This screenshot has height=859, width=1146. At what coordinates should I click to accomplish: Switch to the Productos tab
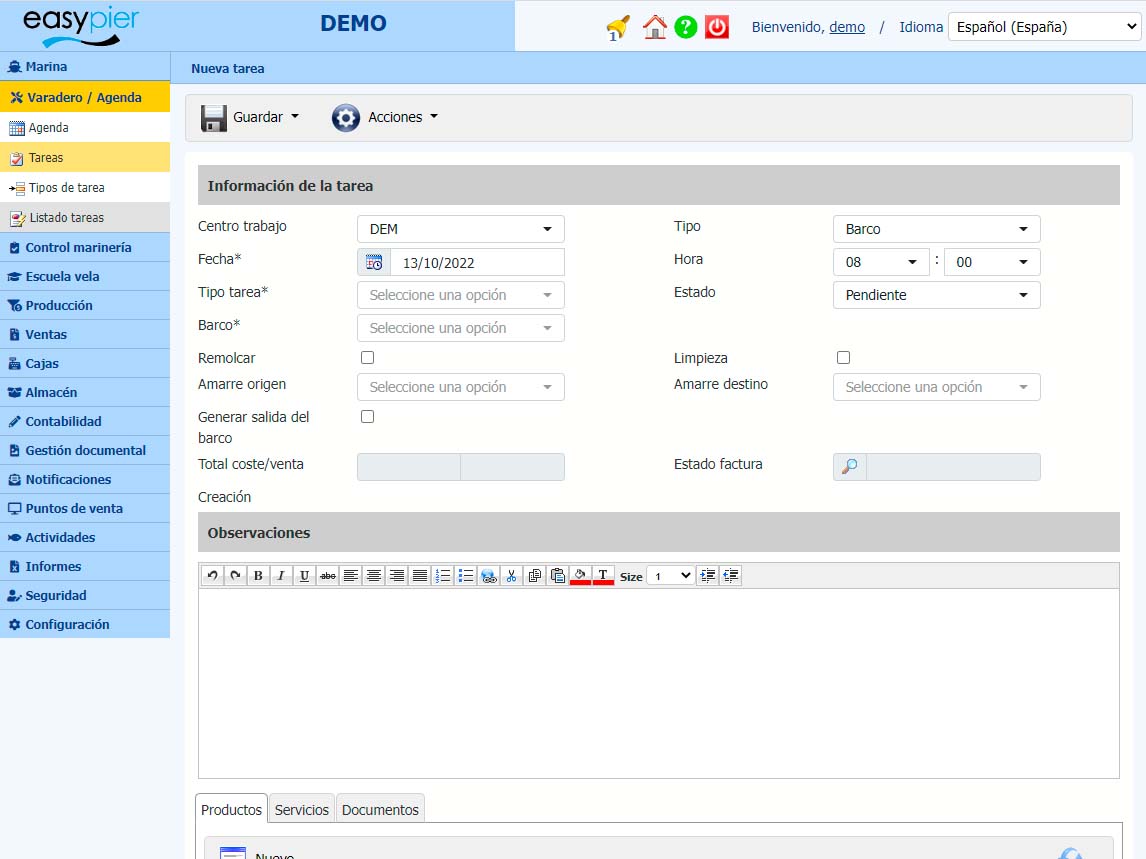coord(231,809)
